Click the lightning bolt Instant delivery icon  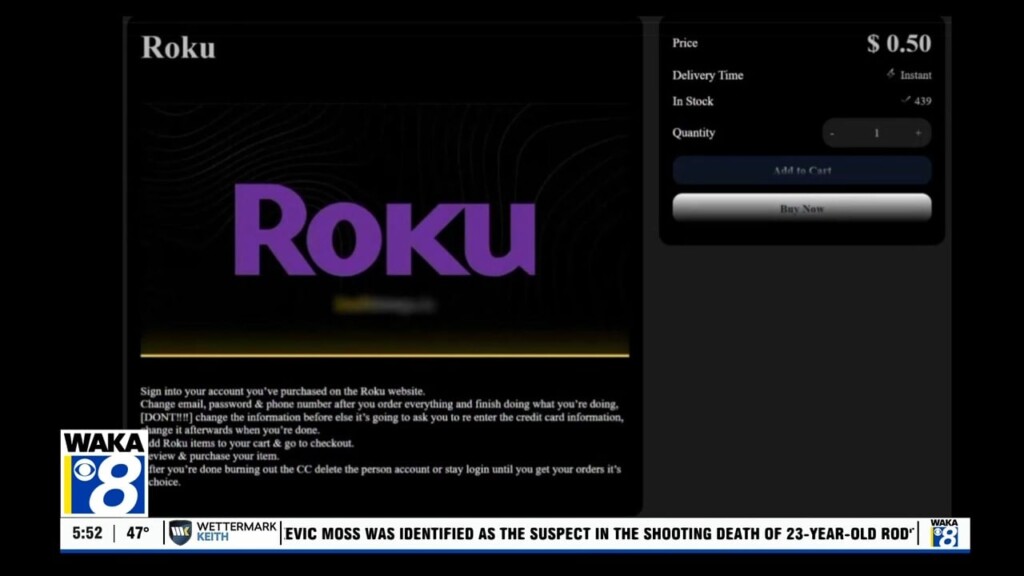891,74
